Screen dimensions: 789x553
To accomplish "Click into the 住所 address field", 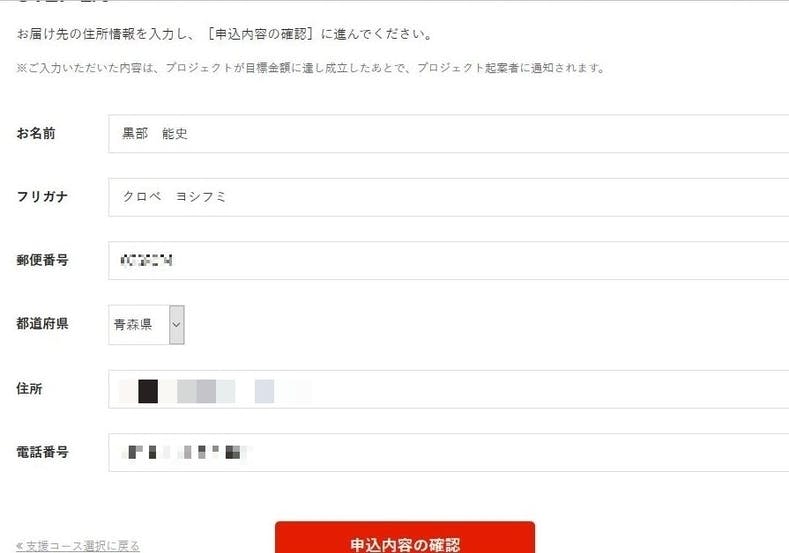I will pos(449,389).
